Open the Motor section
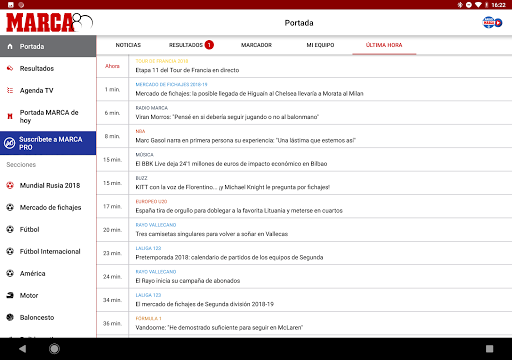The height and width of the screenshot is (360, 512). (x=48, y=295)
